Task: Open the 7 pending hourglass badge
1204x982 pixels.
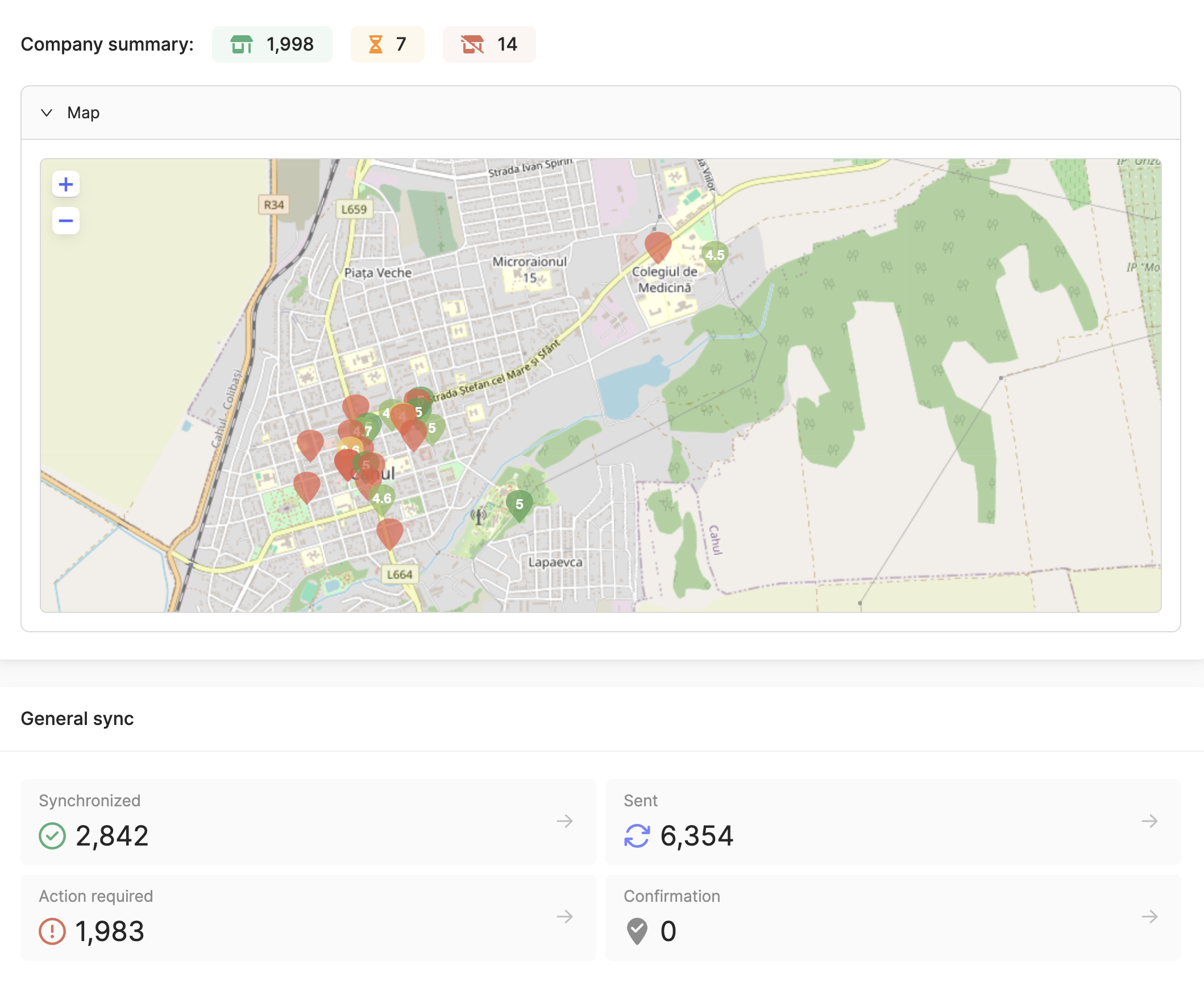Action: [388, 44]
